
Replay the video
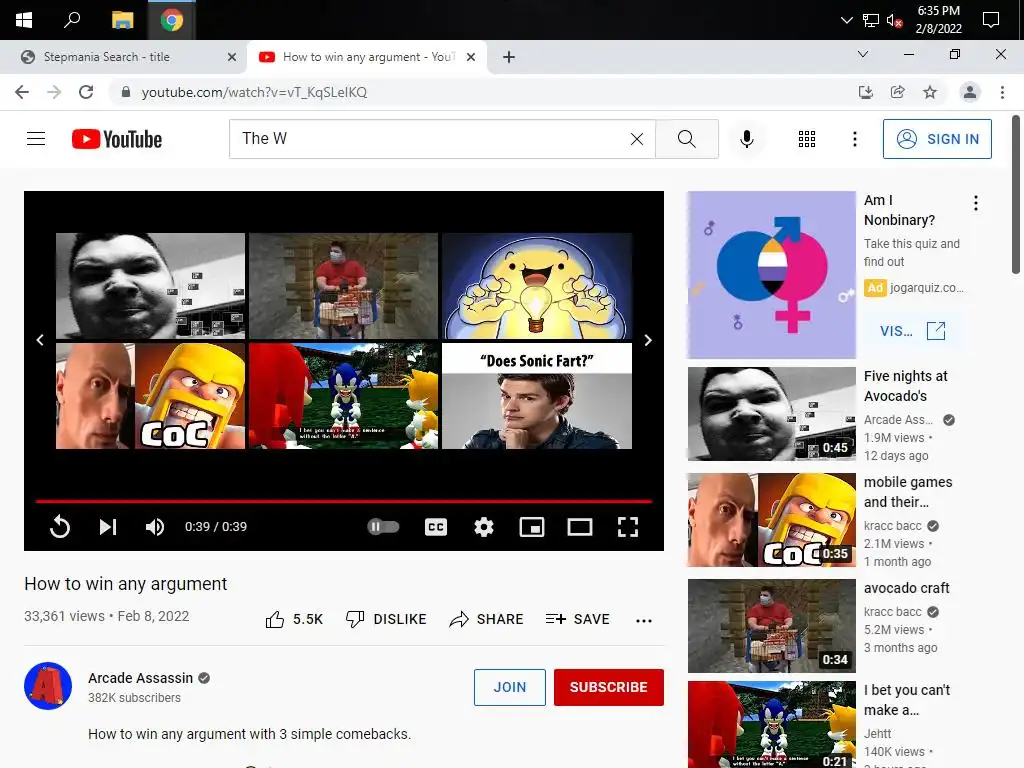(60, 526)
